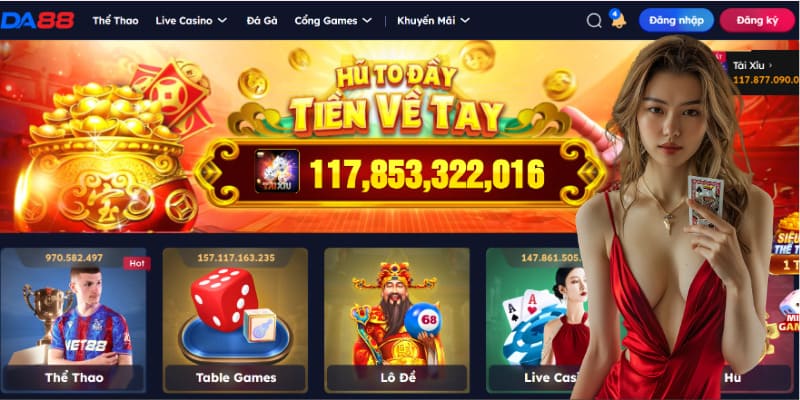The image size is (800, 400).
Task: Click the Đăng ký button
Action: click(757, 20)
